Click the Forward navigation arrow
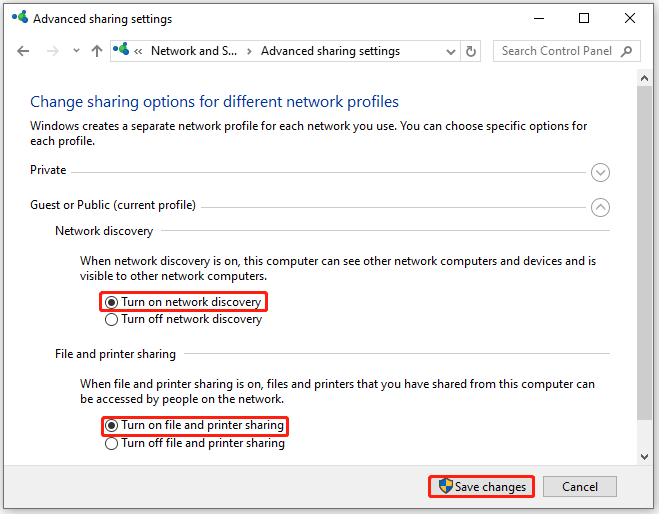This screenshot has width=659, height=514. pyautogui.click(x=51, y=51)
